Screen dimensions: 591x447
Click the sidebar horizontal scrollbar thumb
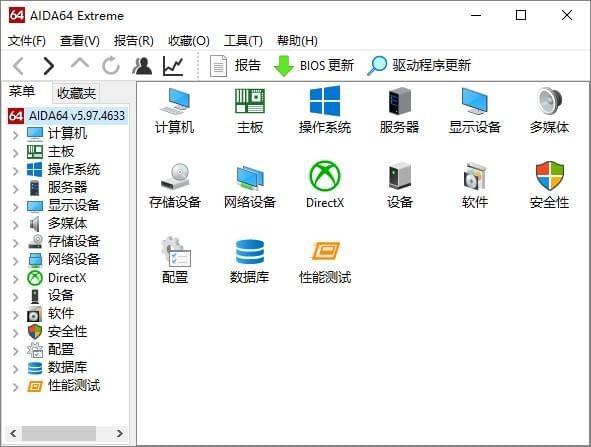(59, 433)
